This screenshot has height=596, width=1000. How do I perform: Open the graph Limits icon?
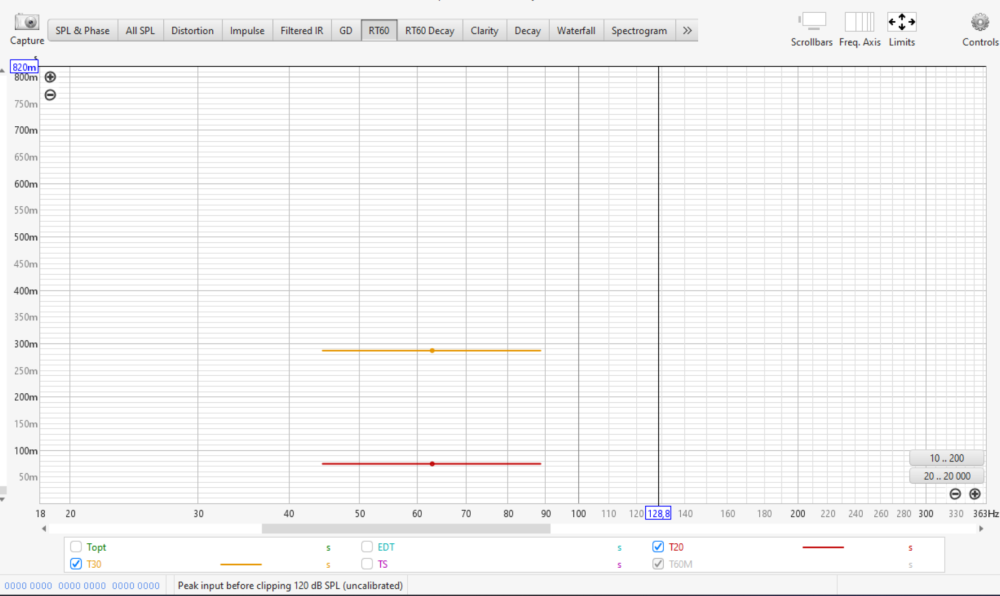point(901,22)
